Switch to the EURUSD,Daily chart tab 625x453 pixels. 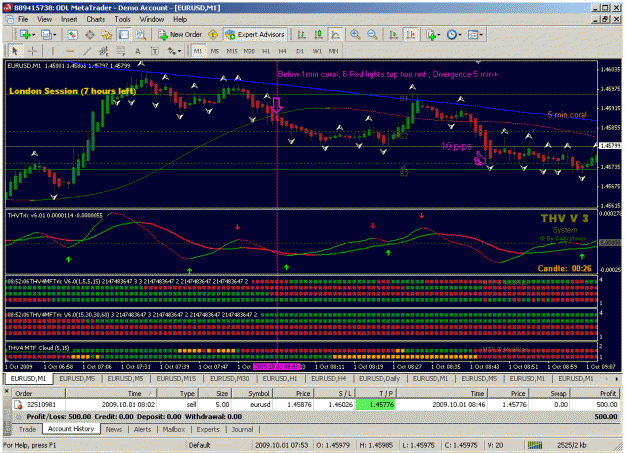click(x=379, y=378)
